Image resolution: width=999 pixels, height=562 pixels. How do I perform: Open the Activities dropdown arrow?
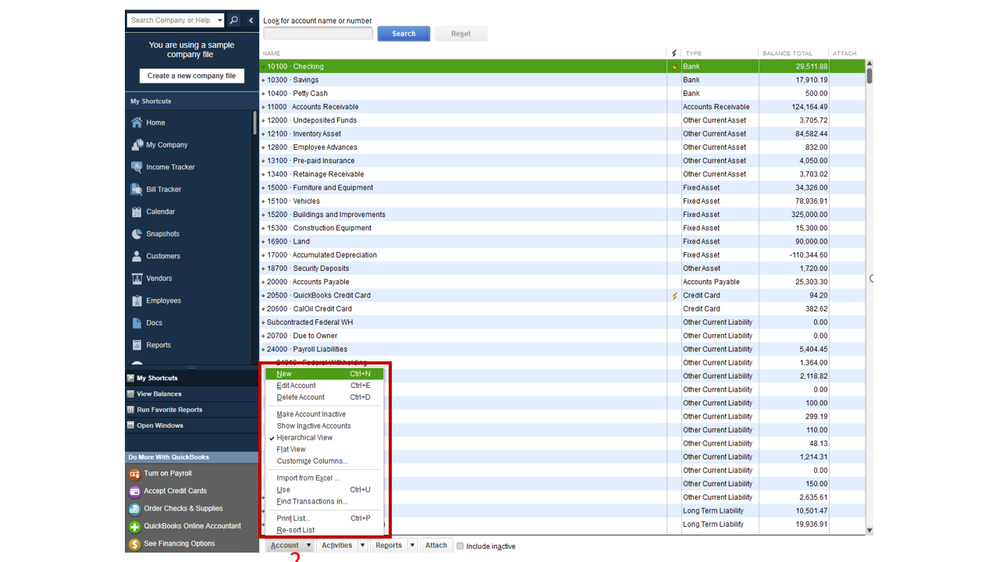click(x=362, y=545)
